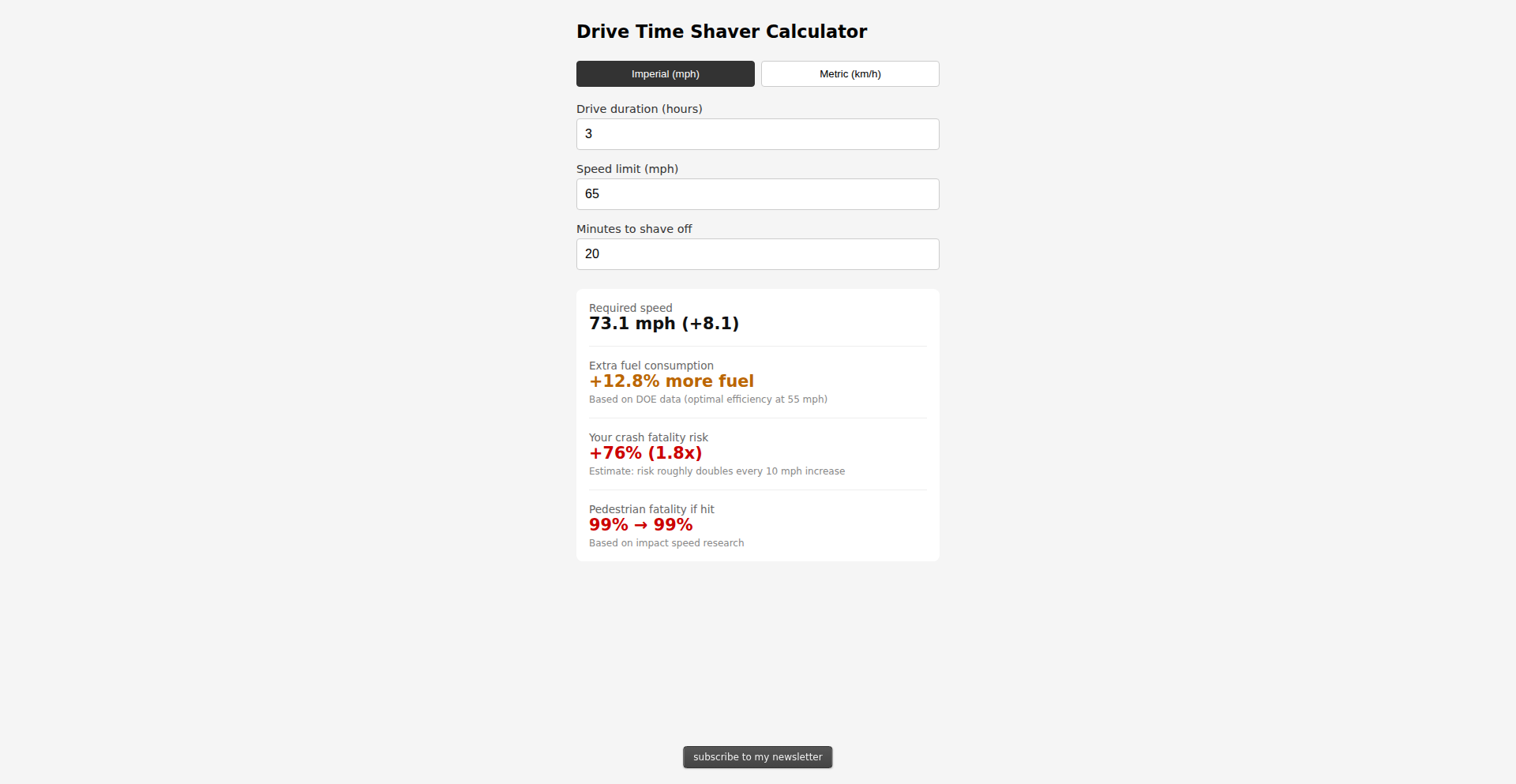The image size is (1516, 784).
Task: Focus the Minutes to shave off field
Action: click(757, 254)
